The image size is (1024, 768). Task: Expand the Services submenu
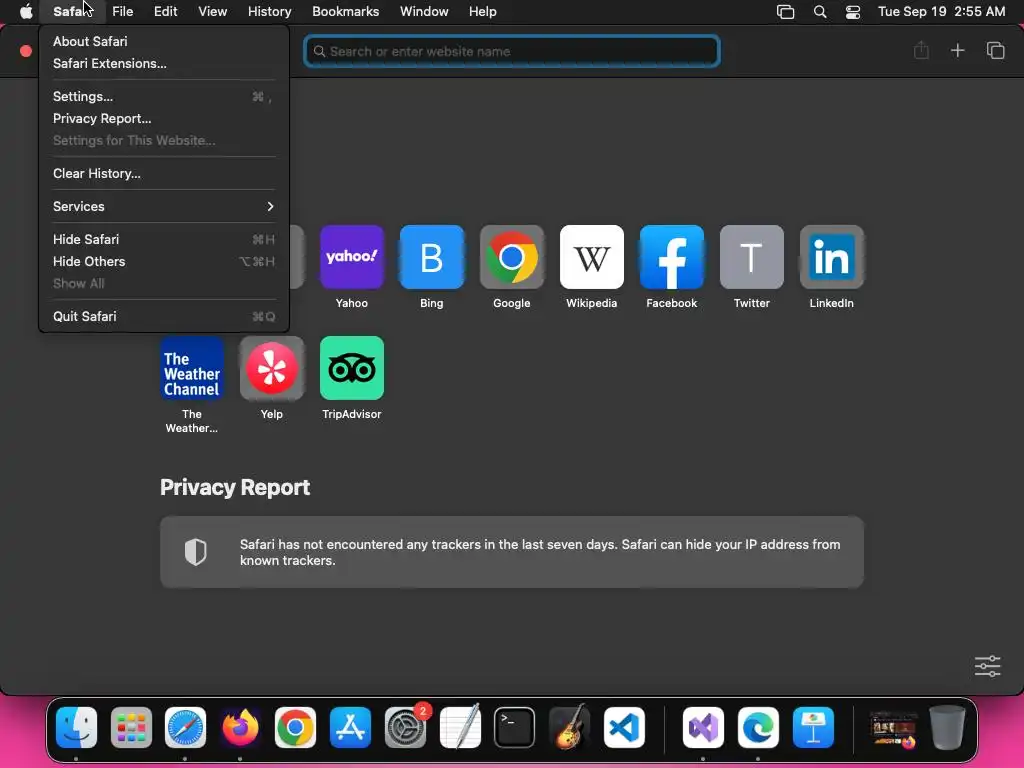click(164, 206)
